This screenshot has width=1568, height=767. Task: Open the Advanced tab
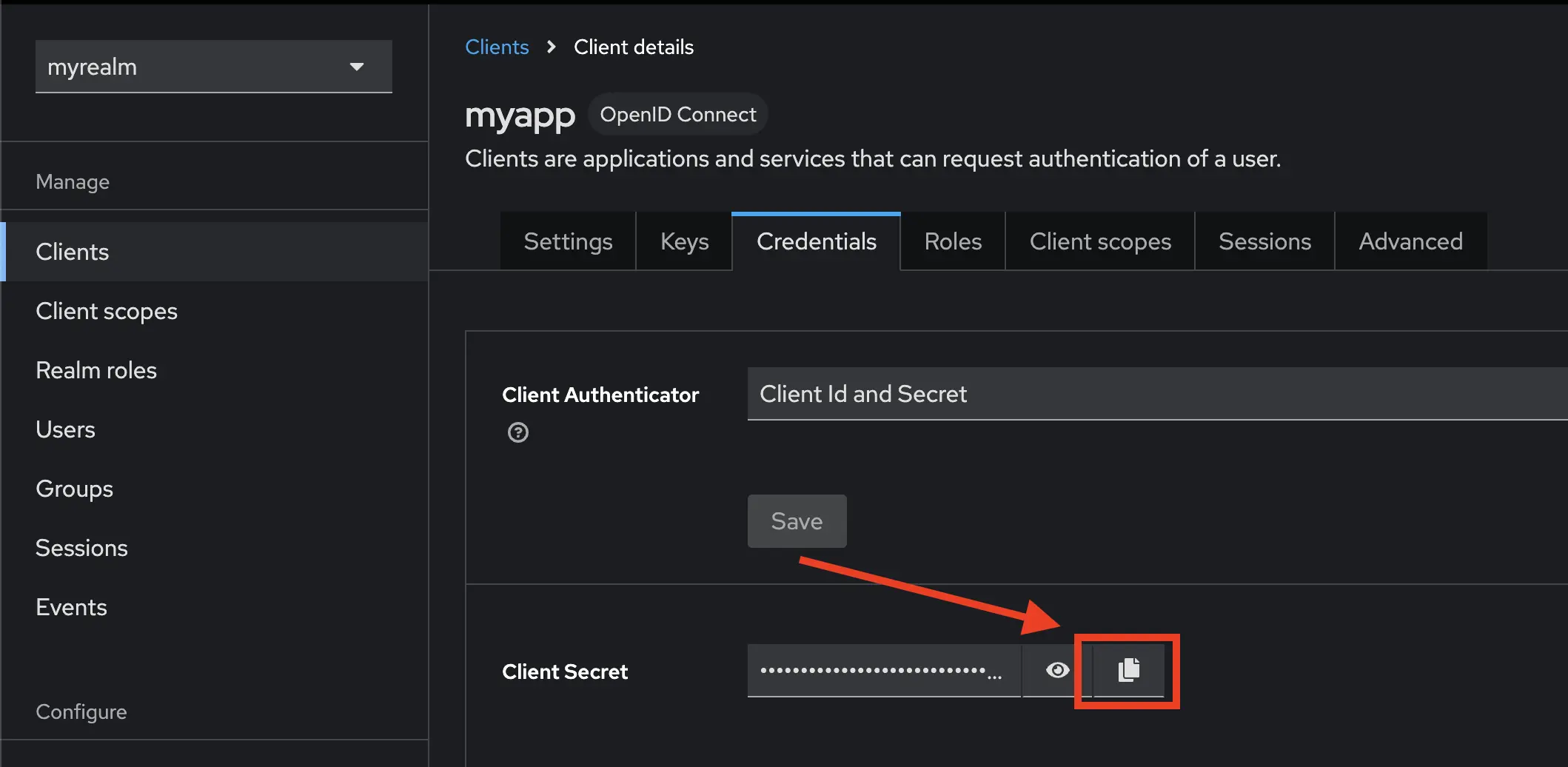tap(1410, 241)
